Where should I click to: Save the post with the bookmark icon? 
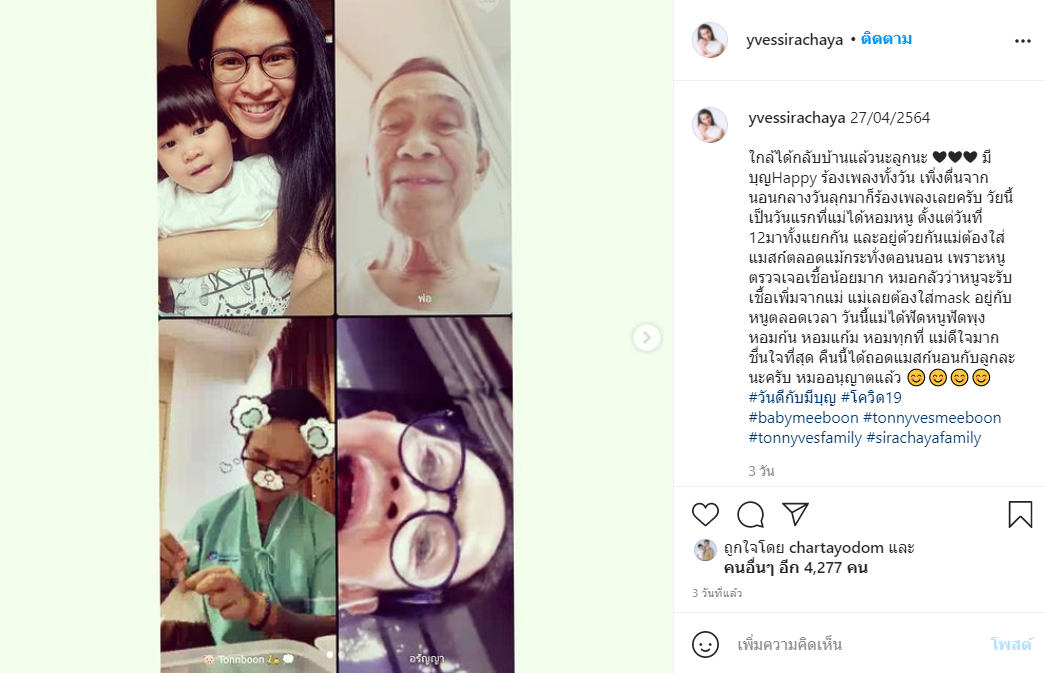1020,514
